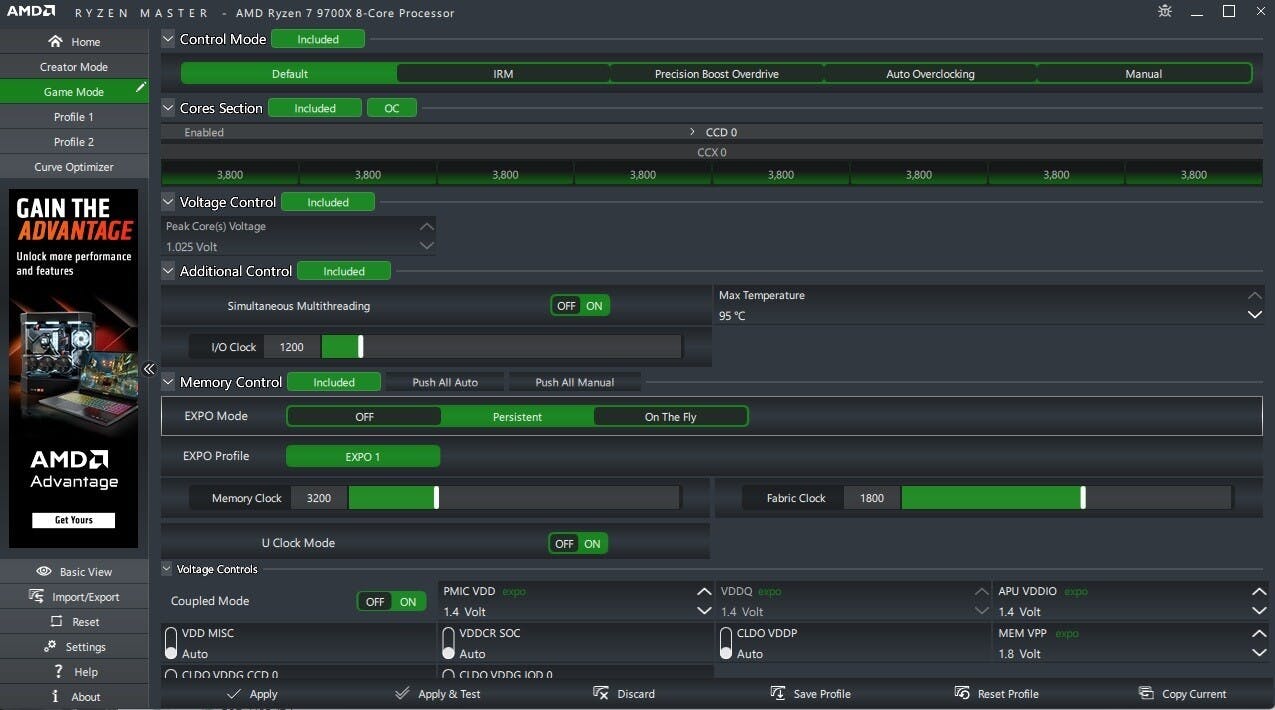This screenshot has width=1275, height=710.
Task: Collapse the Memory Control section
Action: point(168,382)
